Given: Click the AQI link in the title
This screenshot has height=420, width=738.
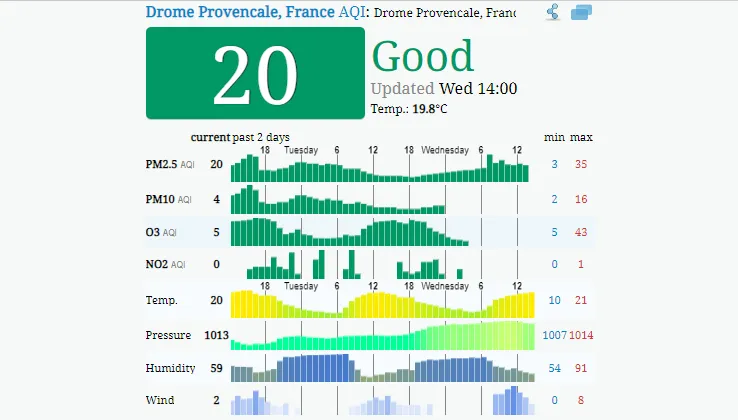Looking at the screenshot, I should coord(353,12).
